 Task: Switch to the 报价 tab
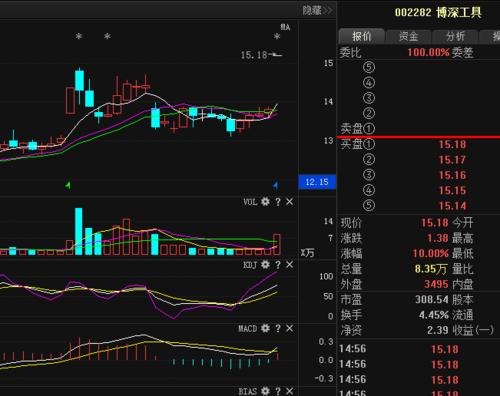(361, 36)
